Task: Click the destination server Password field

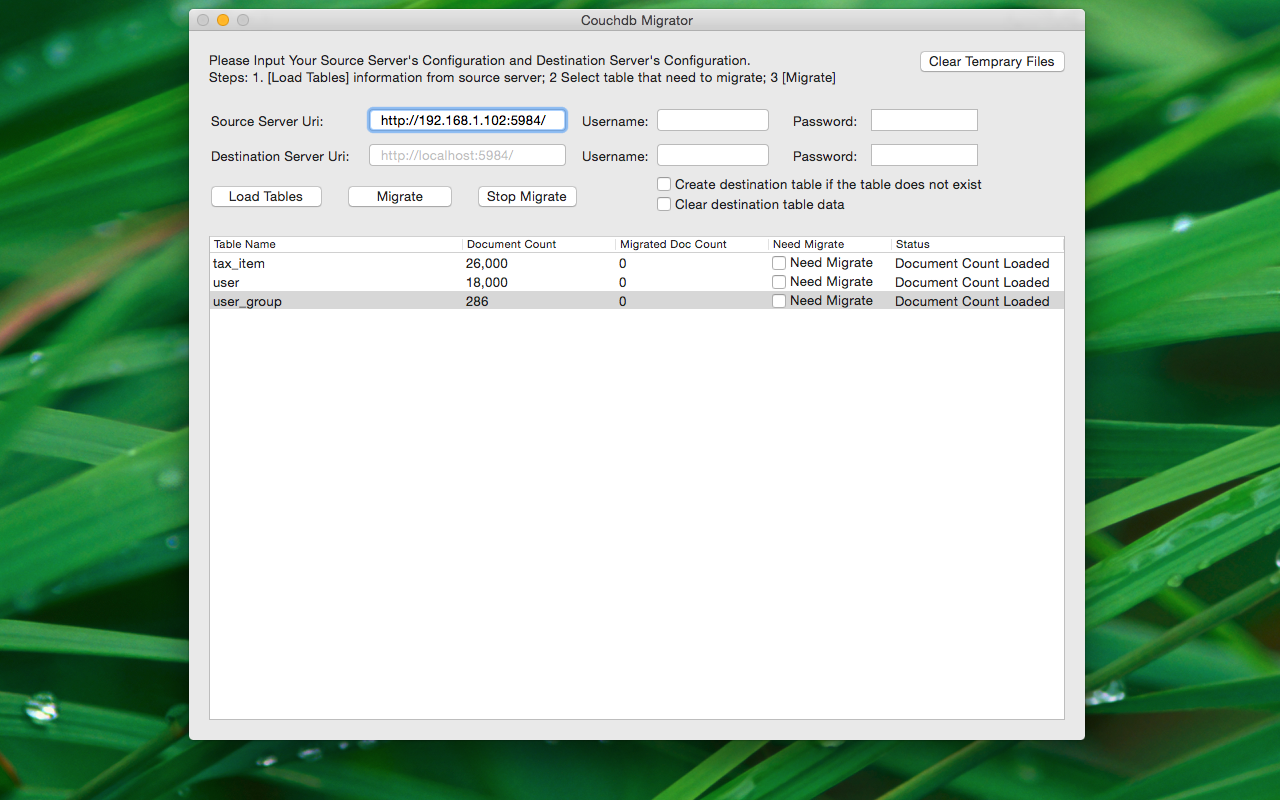Action: (x=923, y=156)
